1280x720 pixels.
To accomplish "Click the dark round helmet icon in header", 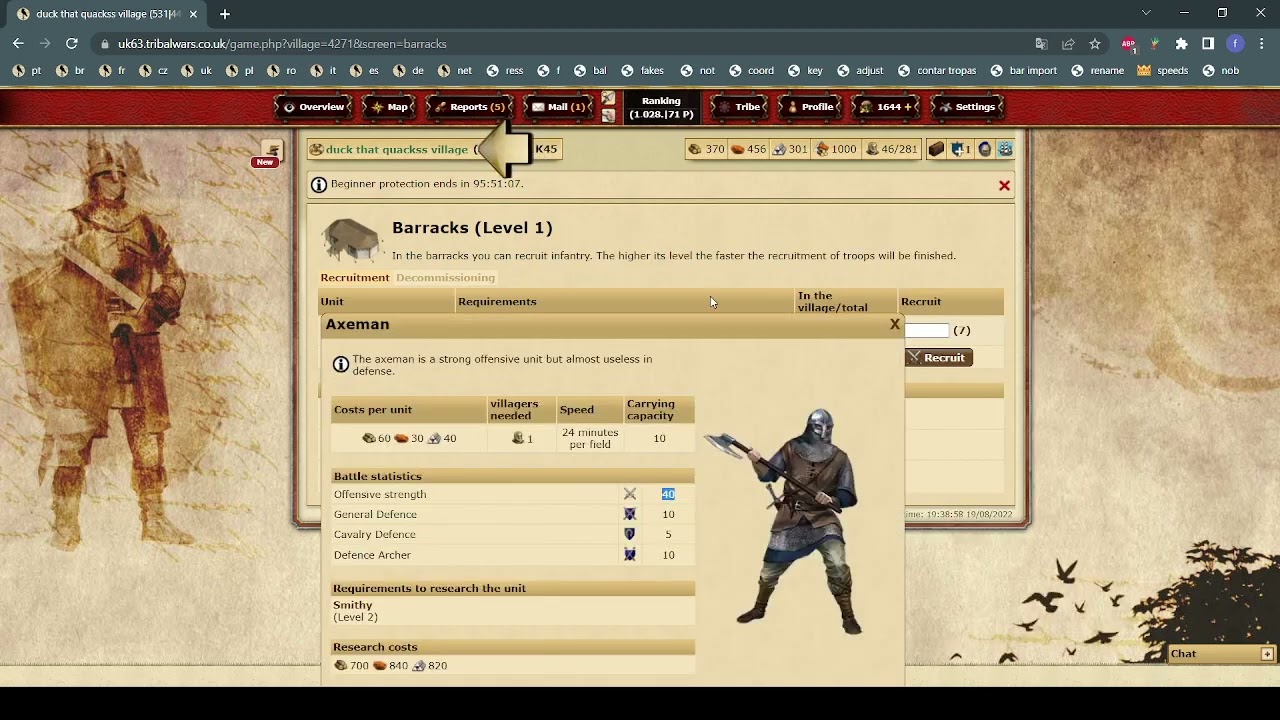I will [985, 149].
